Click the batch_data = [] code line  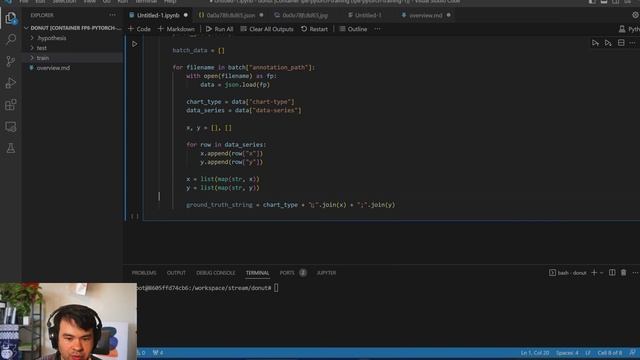coord(198,51)
